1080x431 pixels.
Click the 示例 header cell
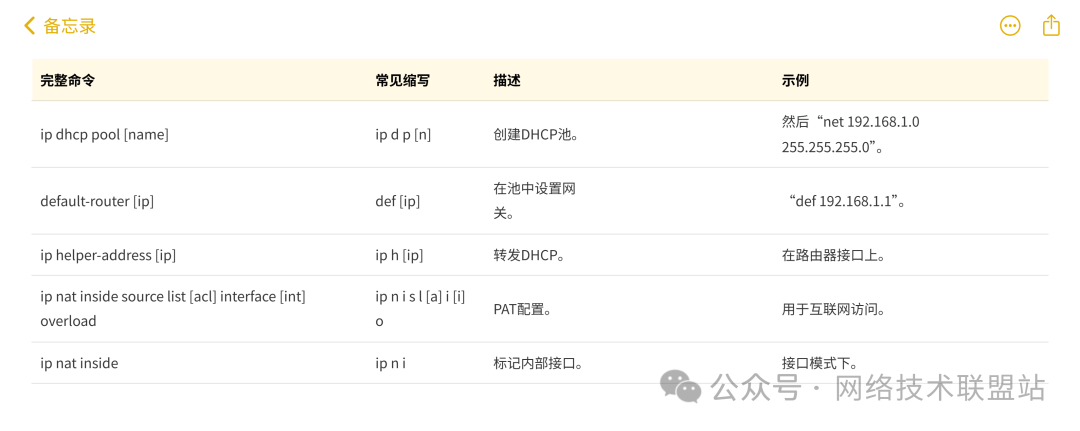(795, 80)
